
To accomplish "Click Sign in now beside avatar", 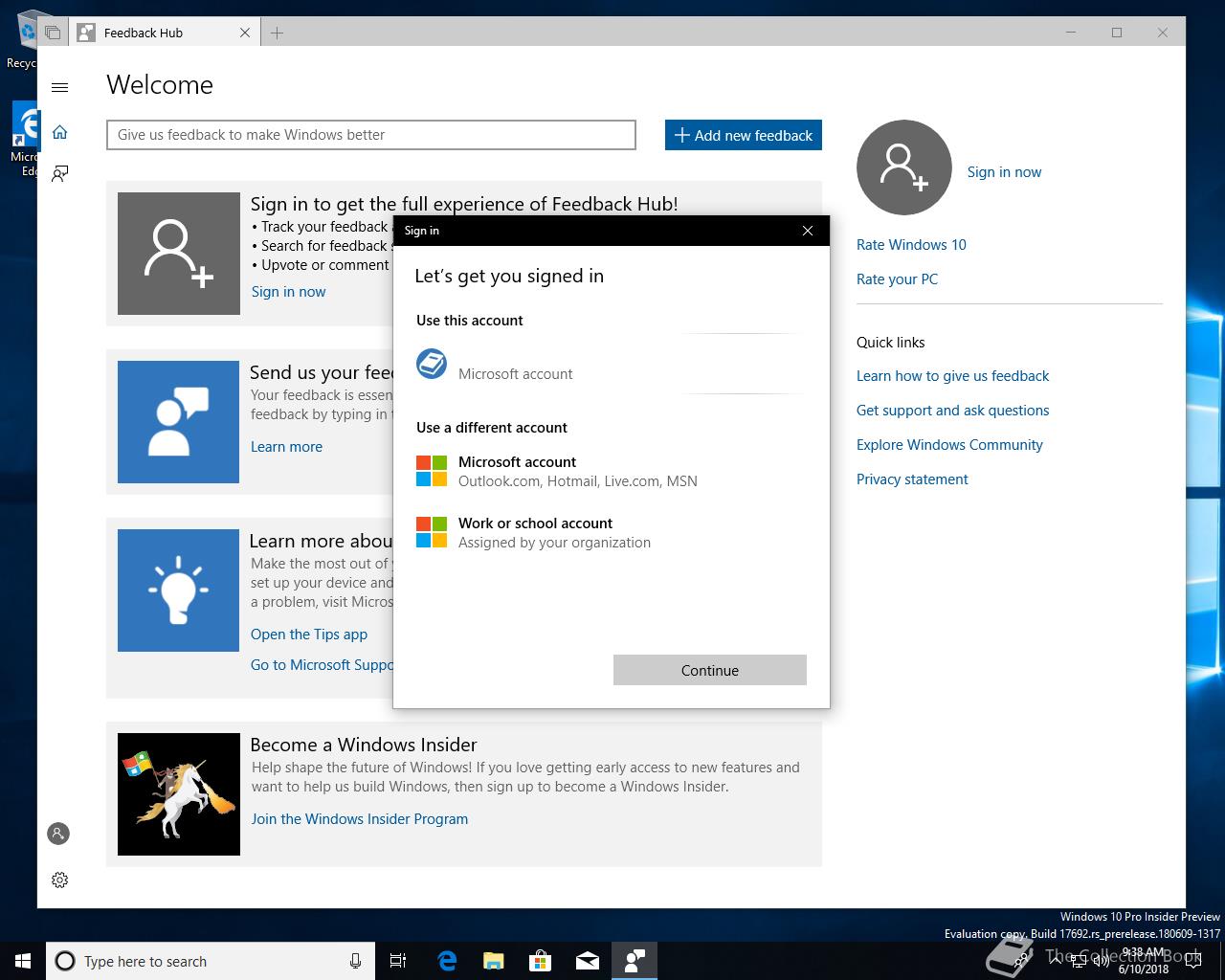I will (x=1004, y=172).
